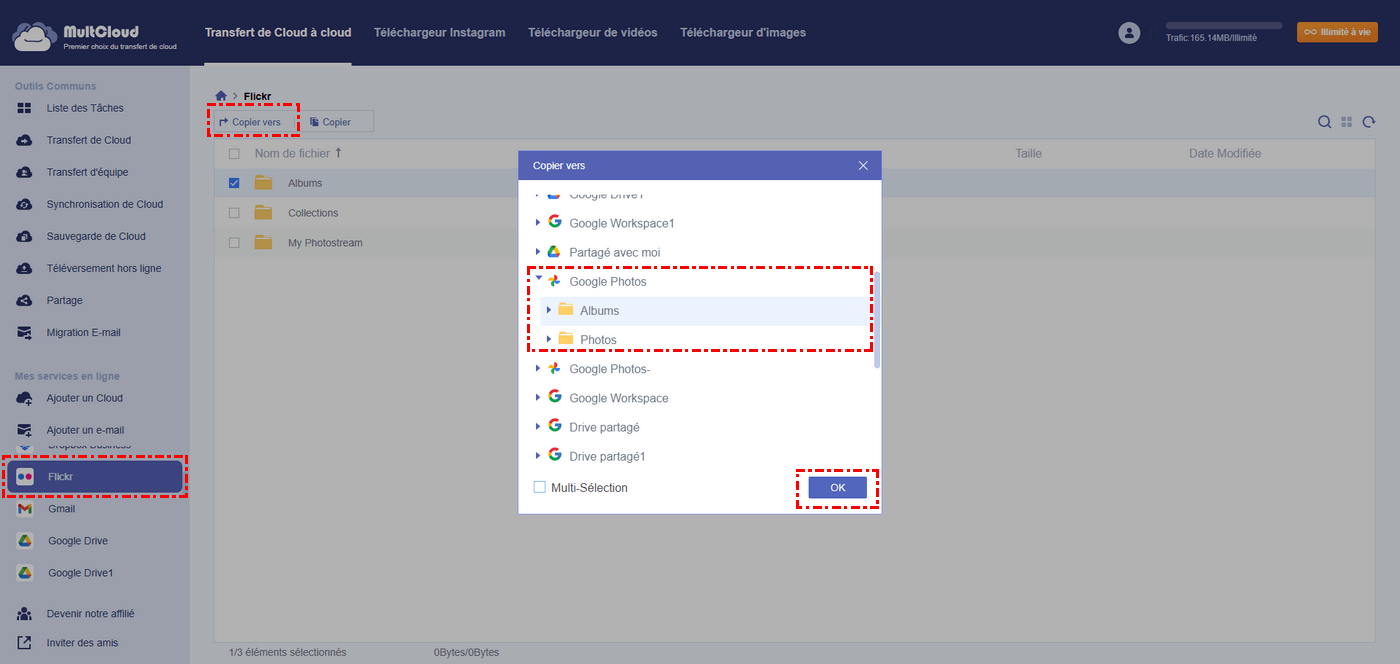Click the Gmail service icon
Screen dimensions: 1400x664
25,509
